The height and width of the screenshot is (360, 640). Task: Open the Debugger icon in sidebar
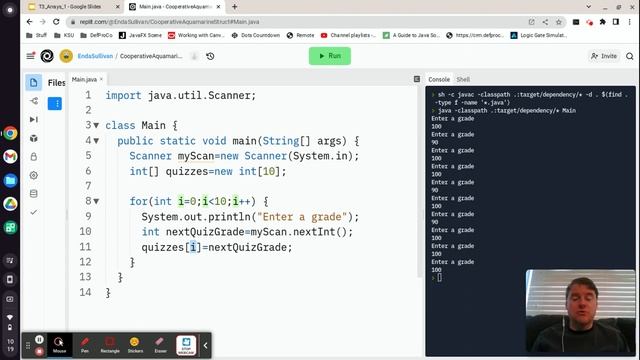[34, 119]
